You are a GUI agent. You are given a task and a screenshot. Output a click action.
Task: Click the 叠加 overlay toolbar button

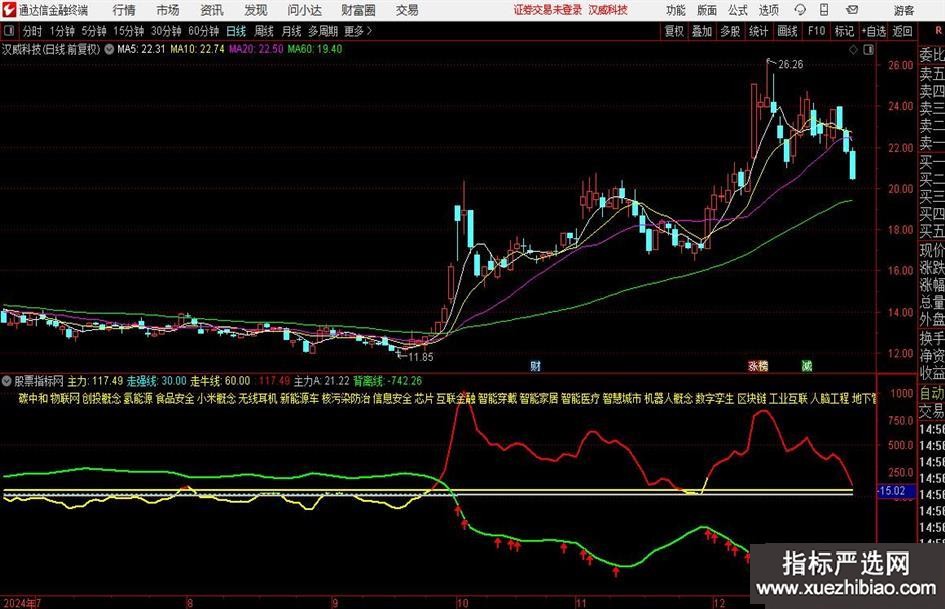[702, 31]
